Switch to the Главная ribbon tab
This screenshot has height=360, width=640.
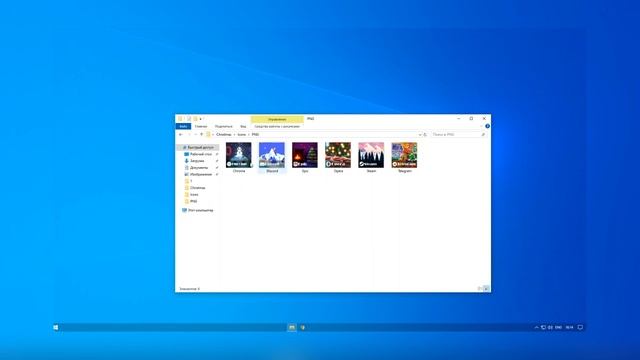201,127
